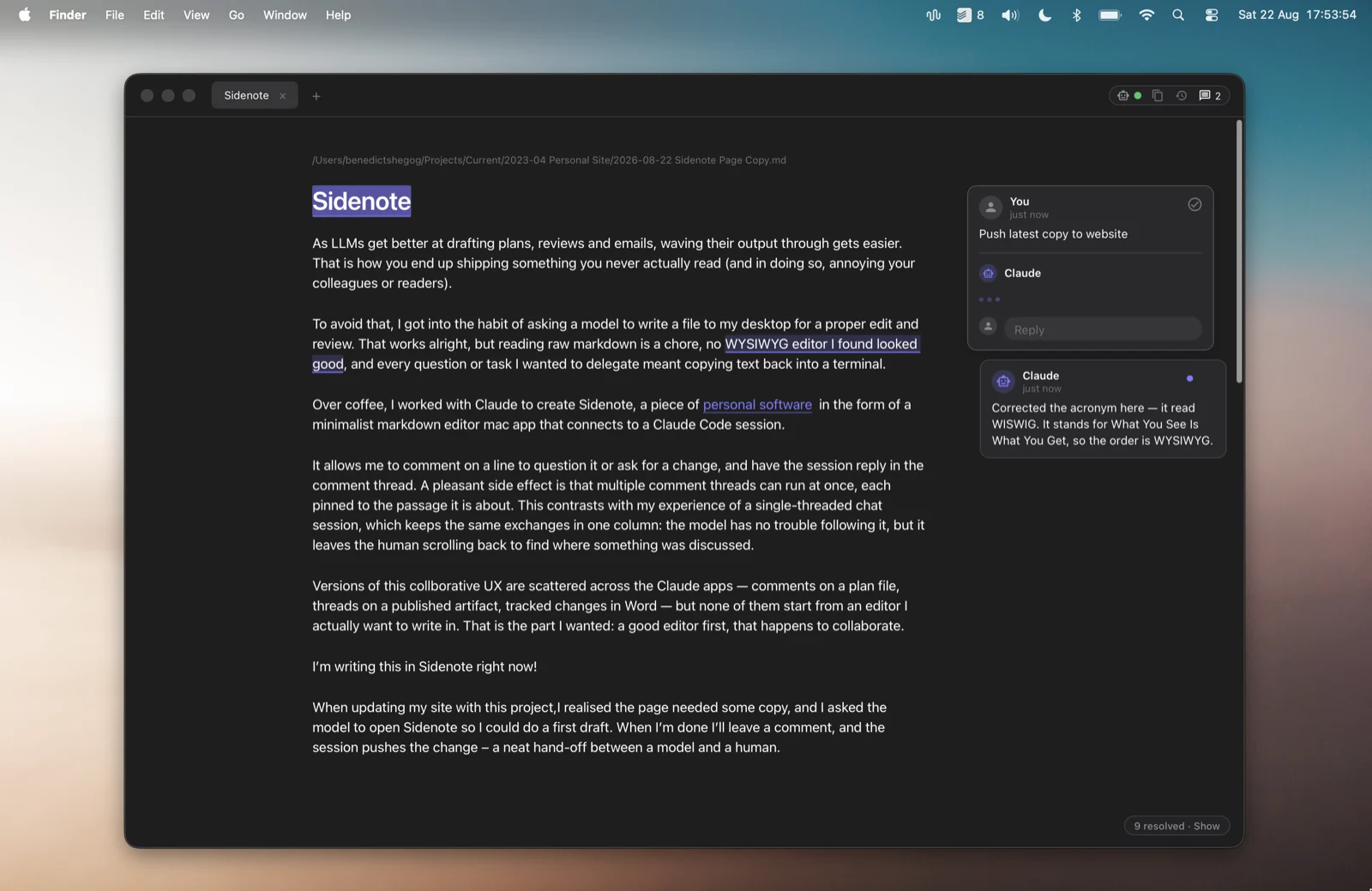1372x891 pixels.
Task: Open the Window menu
Action: click(285, 15)
